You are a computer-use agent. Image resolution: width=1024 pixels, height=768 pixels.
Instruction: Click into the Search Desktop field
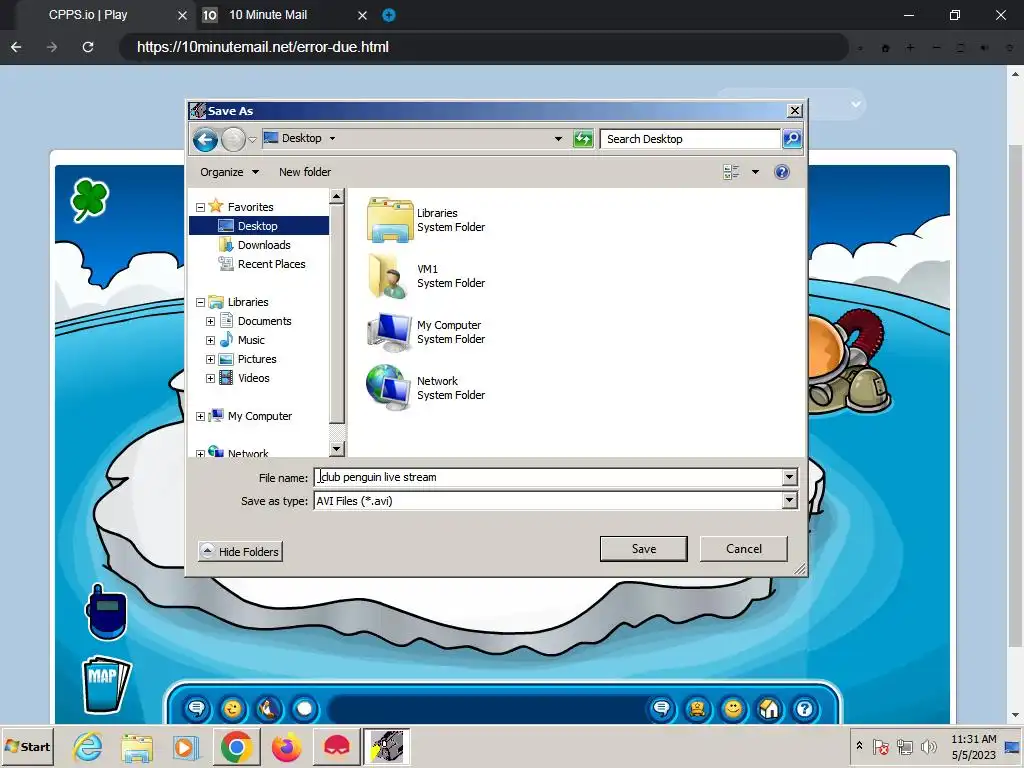coord(690,138)
